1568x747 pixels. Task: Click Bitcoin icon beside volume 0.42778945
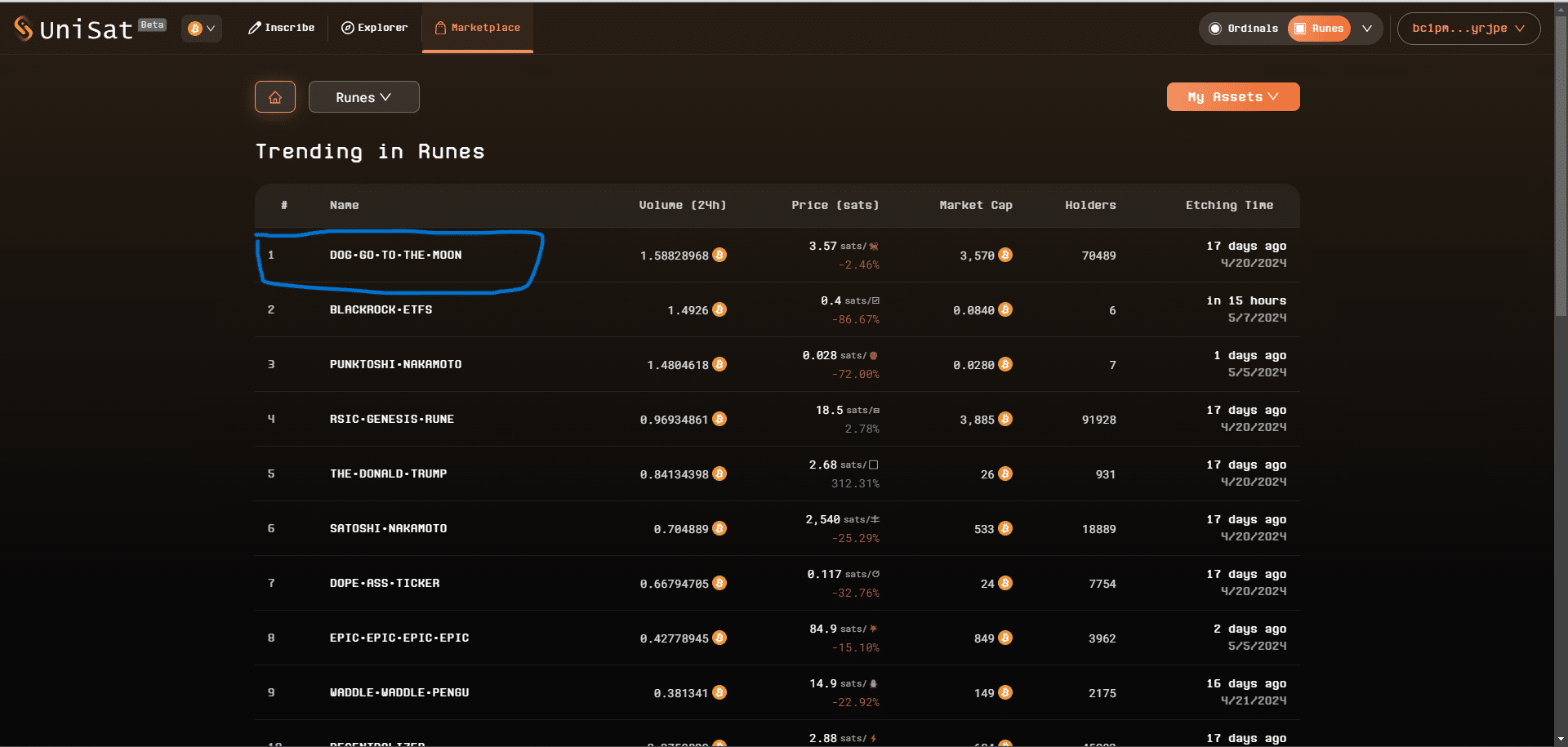pyautogui.click(x=719, y=638)
